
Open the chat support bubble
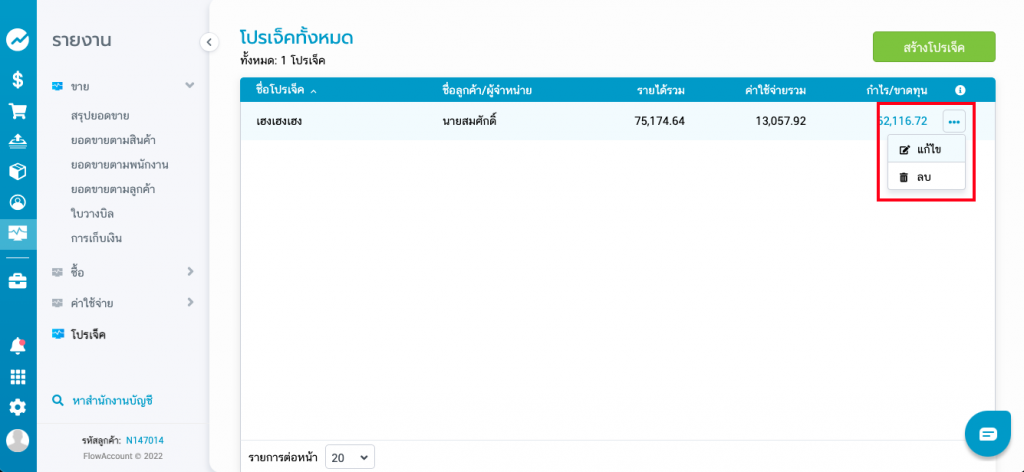(x=988, y=434)
